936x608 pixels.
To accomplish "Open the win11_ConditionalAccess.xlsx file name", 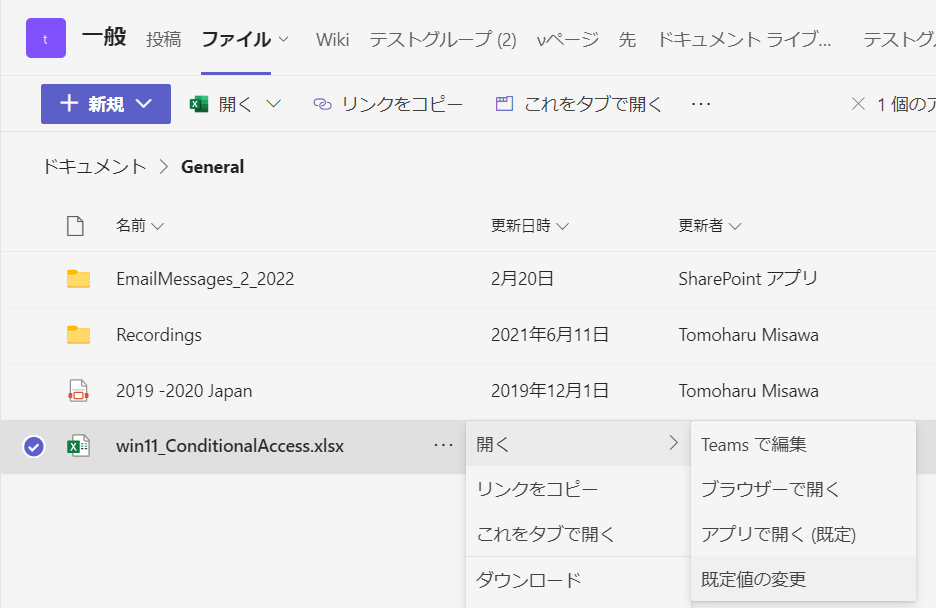I will coord(230,446).
